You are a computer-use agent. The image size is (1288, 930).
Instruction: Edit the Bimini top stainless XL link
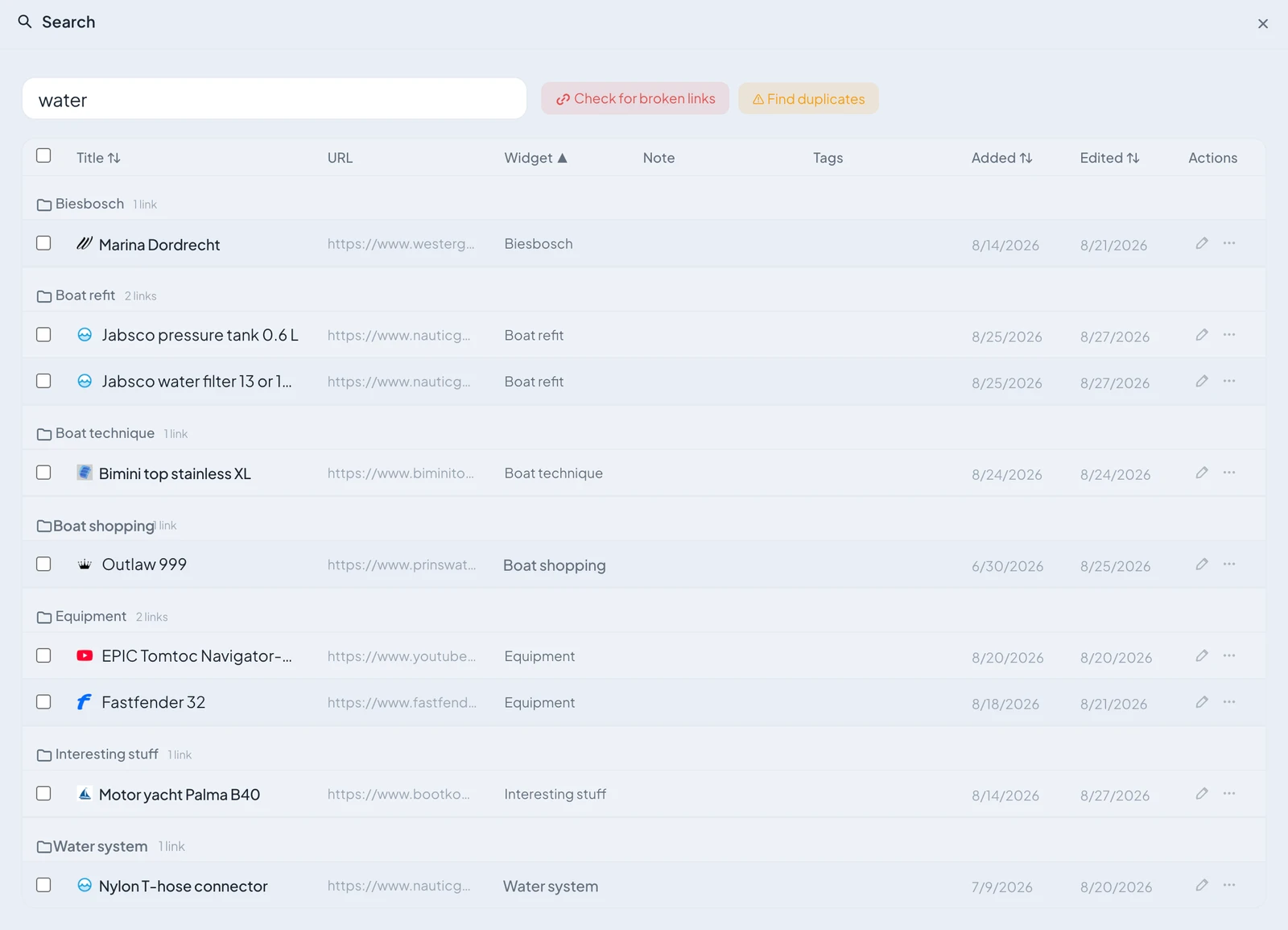coord(1202,473)
